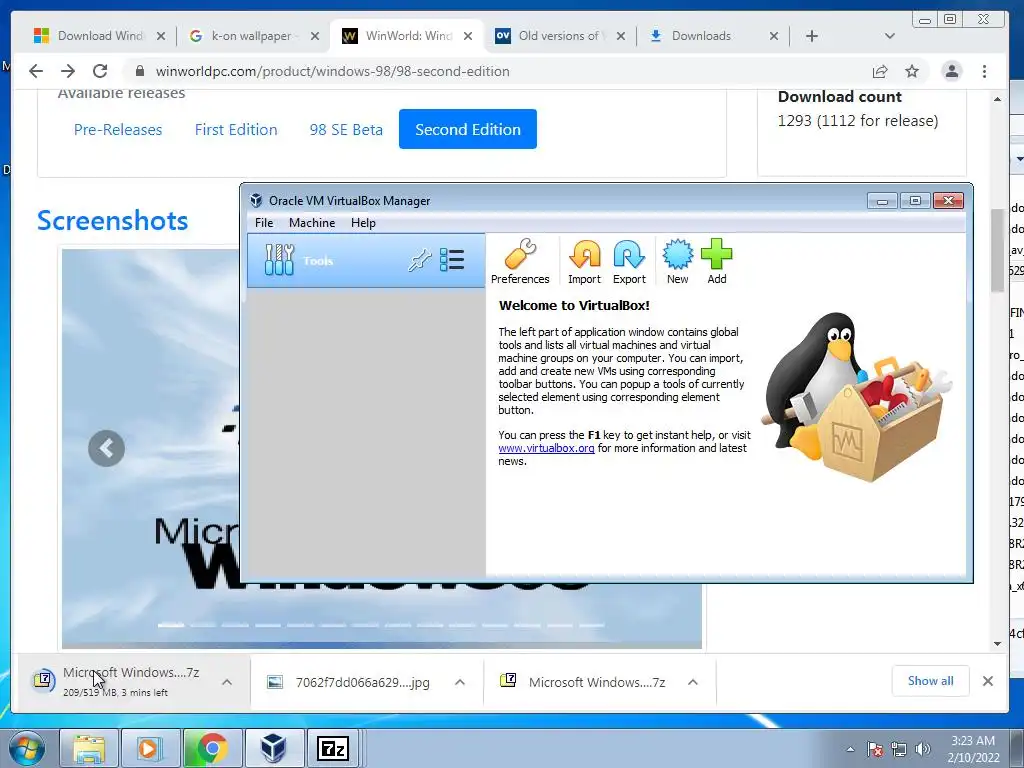Reload the WinWorld page
Image resolution: width=1024 pixels, height=768 pixels.
click(100, 71)
